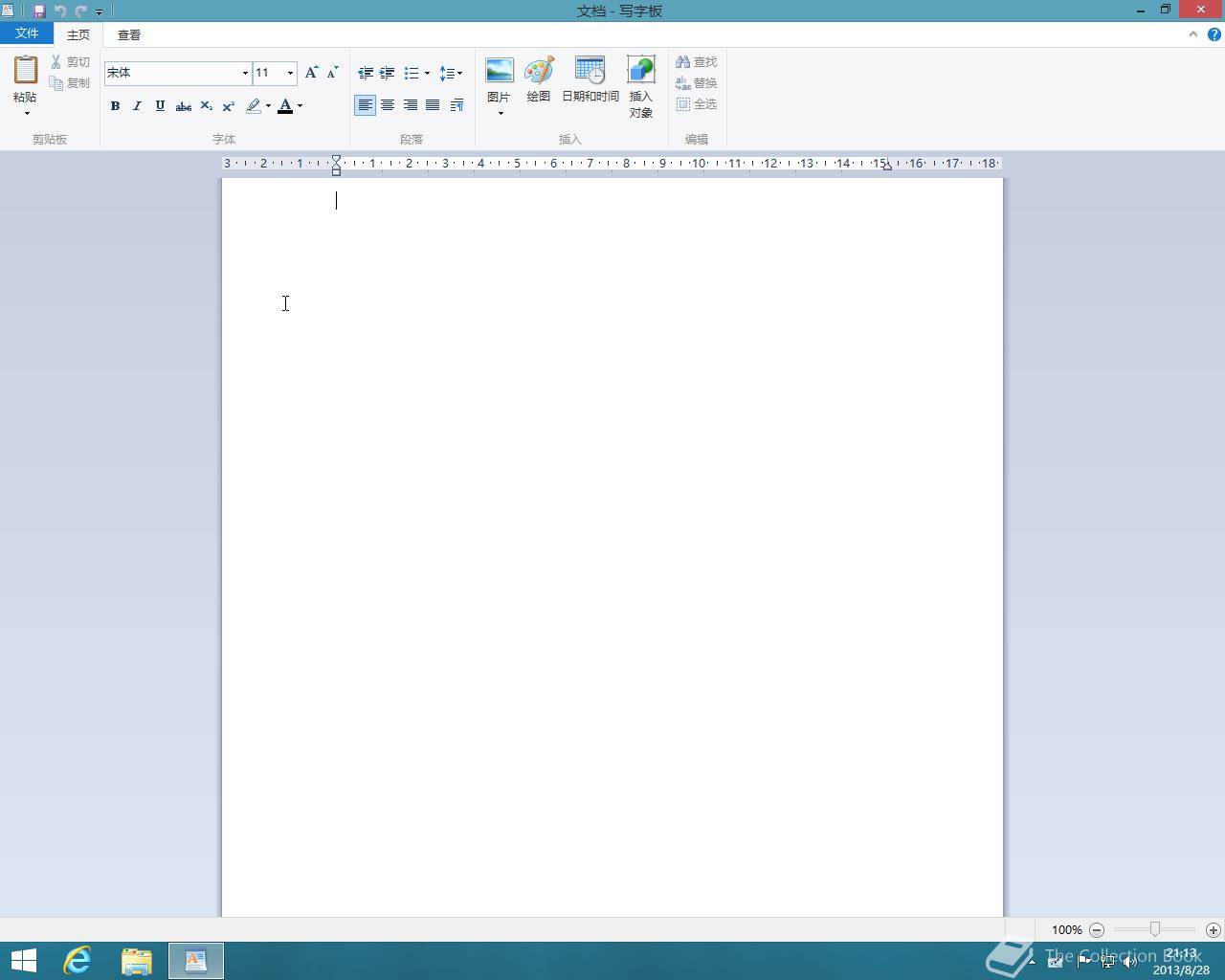
Task: Apply text highlight color
Action: tap(254, 106)
